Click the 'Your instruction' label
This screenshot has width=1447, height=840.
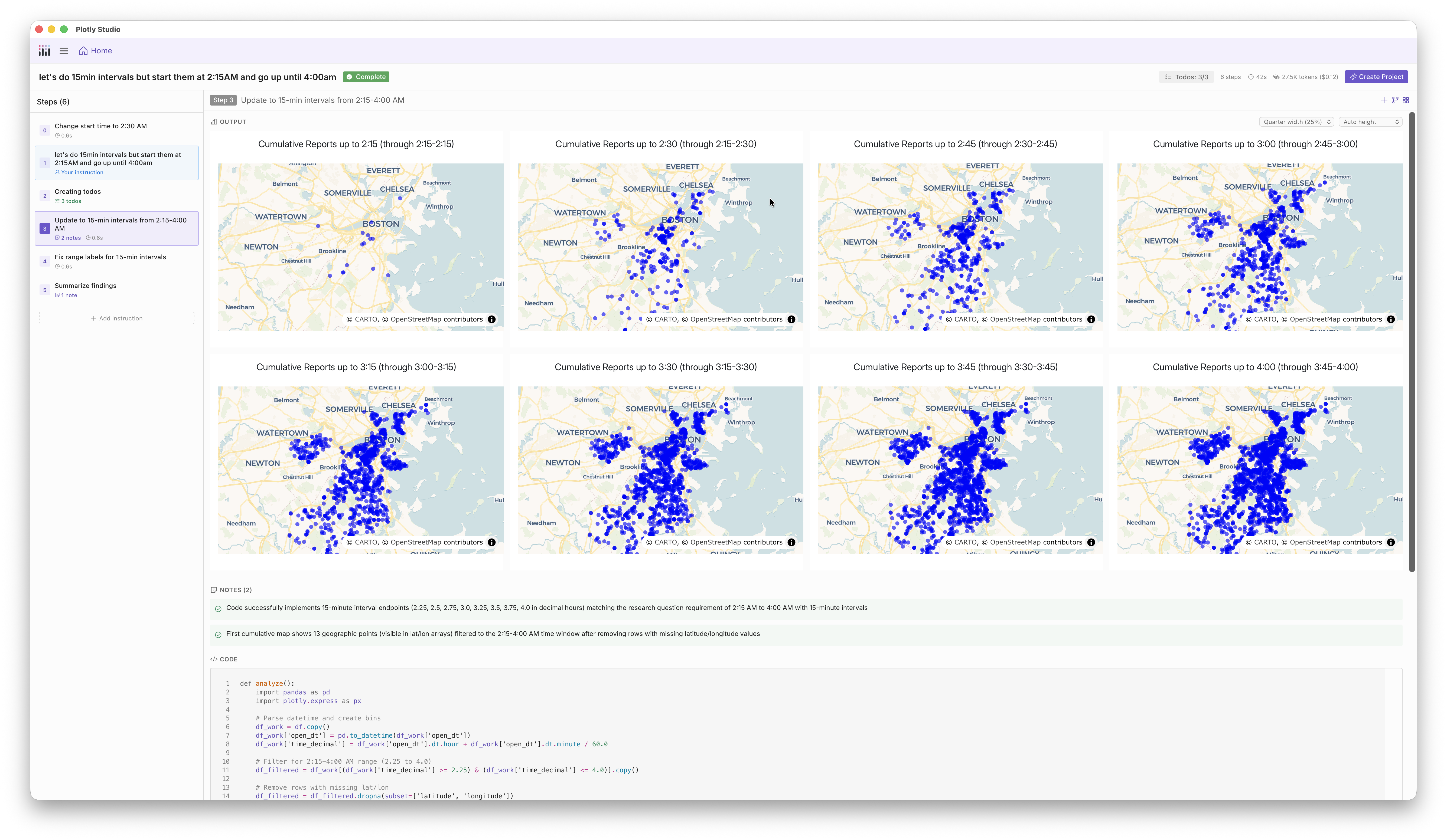[x=79, y=173]
